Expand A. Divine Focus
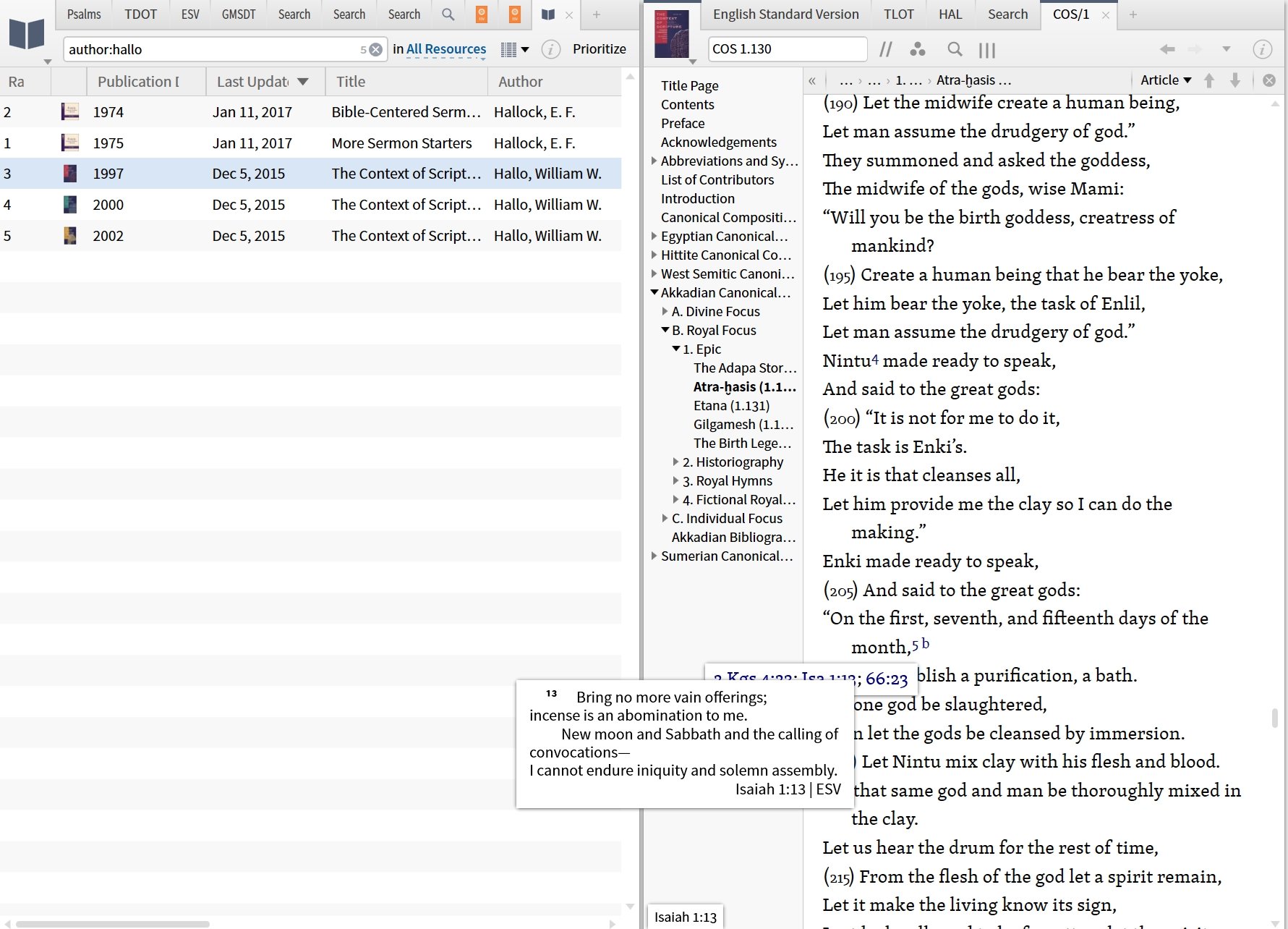 (x=665, y=311)
